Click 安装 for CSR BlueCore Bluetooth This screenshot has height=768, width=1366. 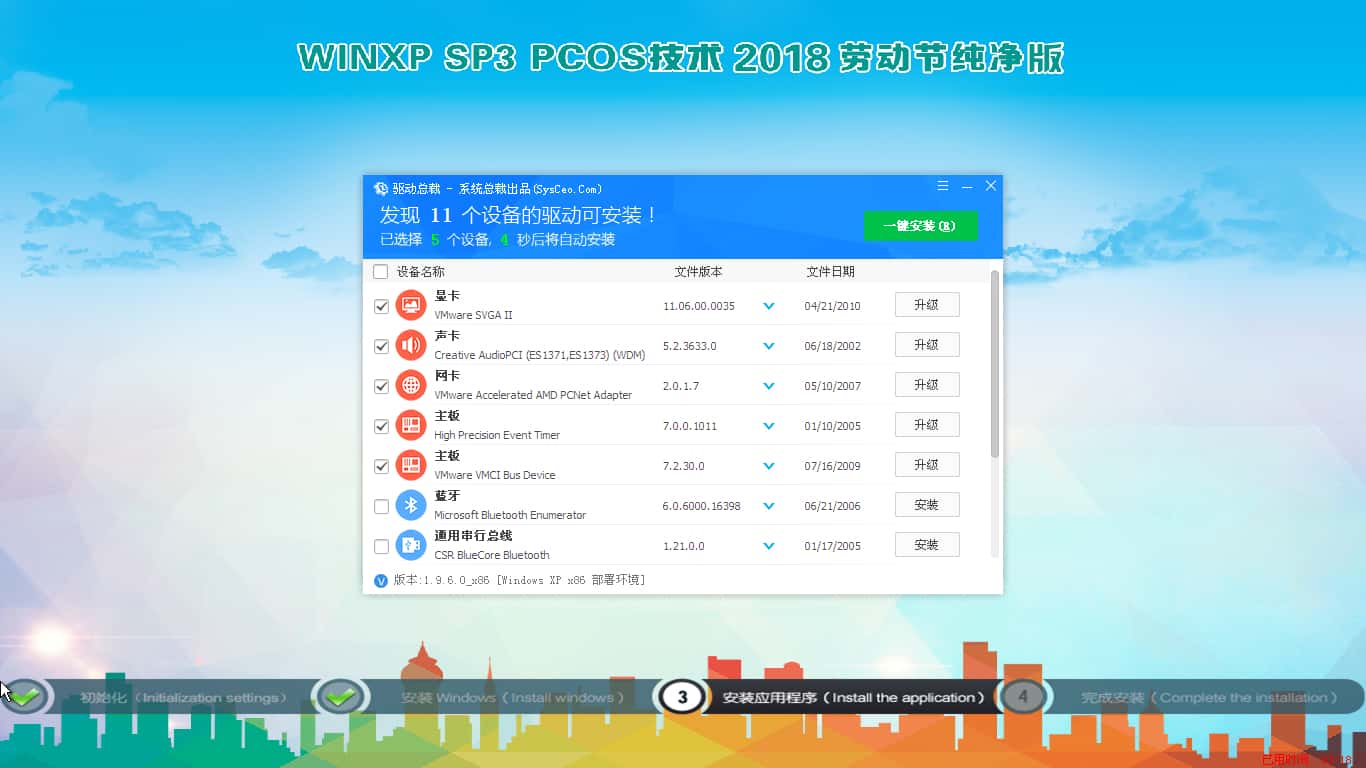click(x=927, y=545)
